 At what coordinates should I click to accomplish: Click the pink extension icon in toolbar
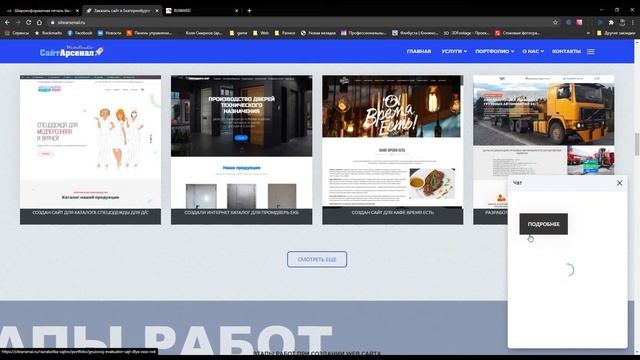[x=579, y=22]
